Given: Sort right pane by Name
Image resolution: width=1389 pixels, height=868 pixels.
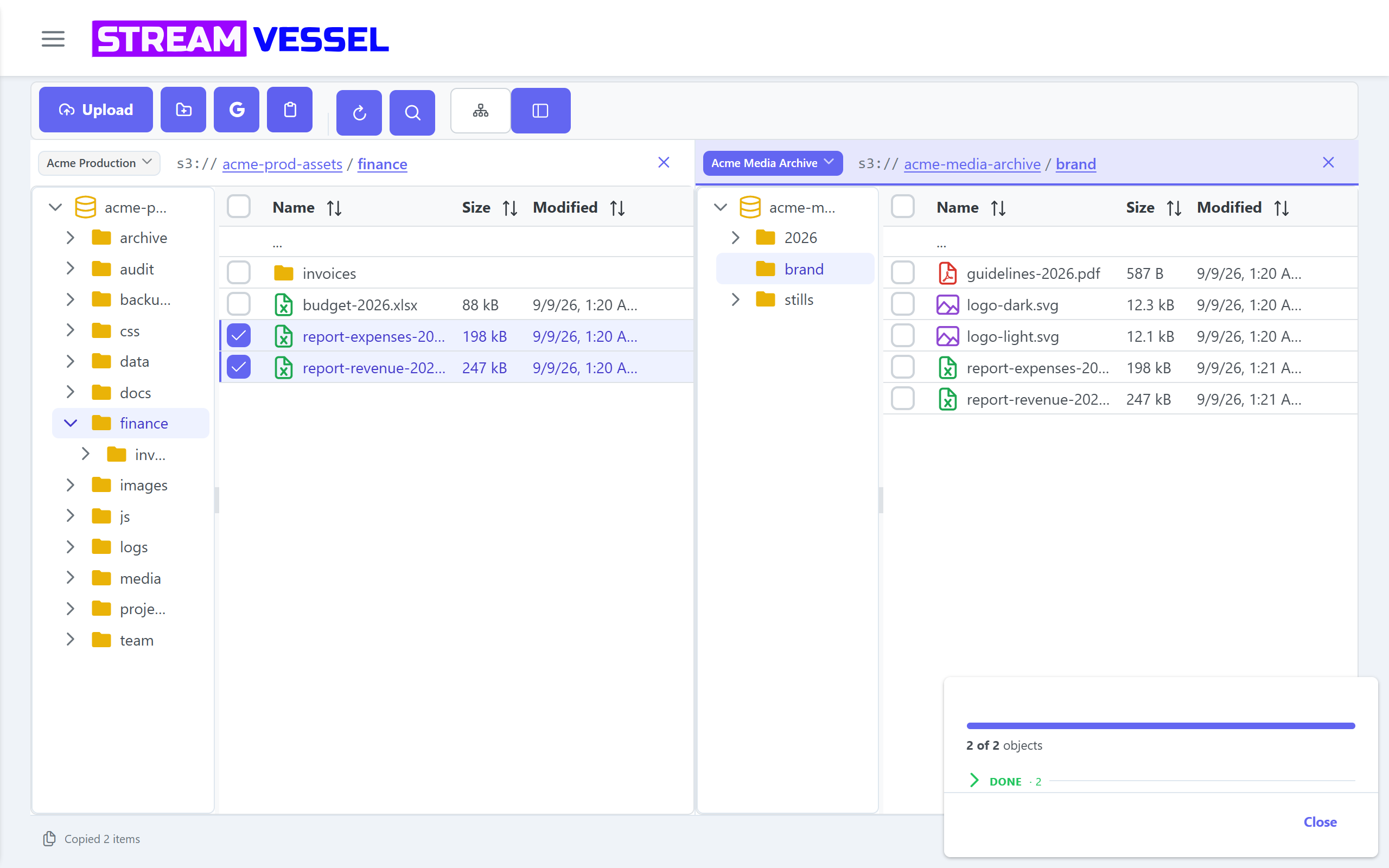Looking at the screenshot, I should (x=999, y=208).
